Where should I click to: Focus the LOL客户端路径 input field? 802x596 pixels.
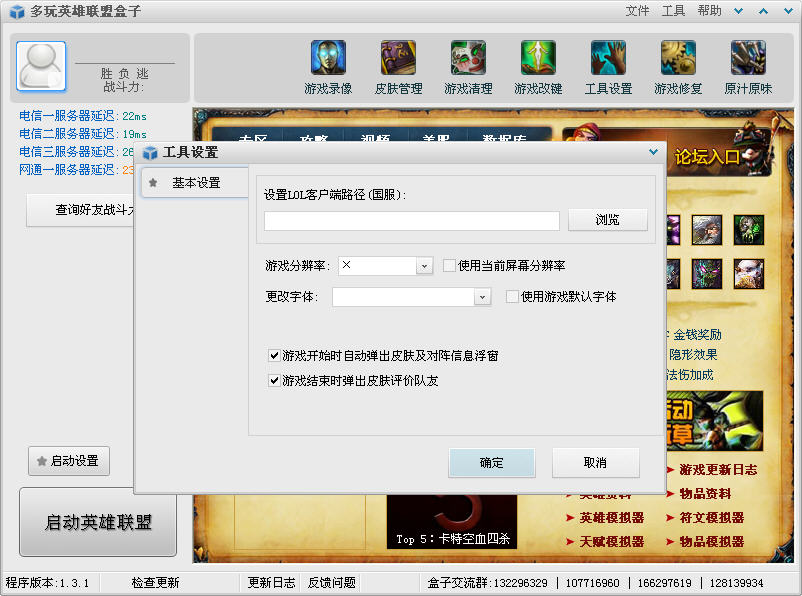tap(412, 221)
